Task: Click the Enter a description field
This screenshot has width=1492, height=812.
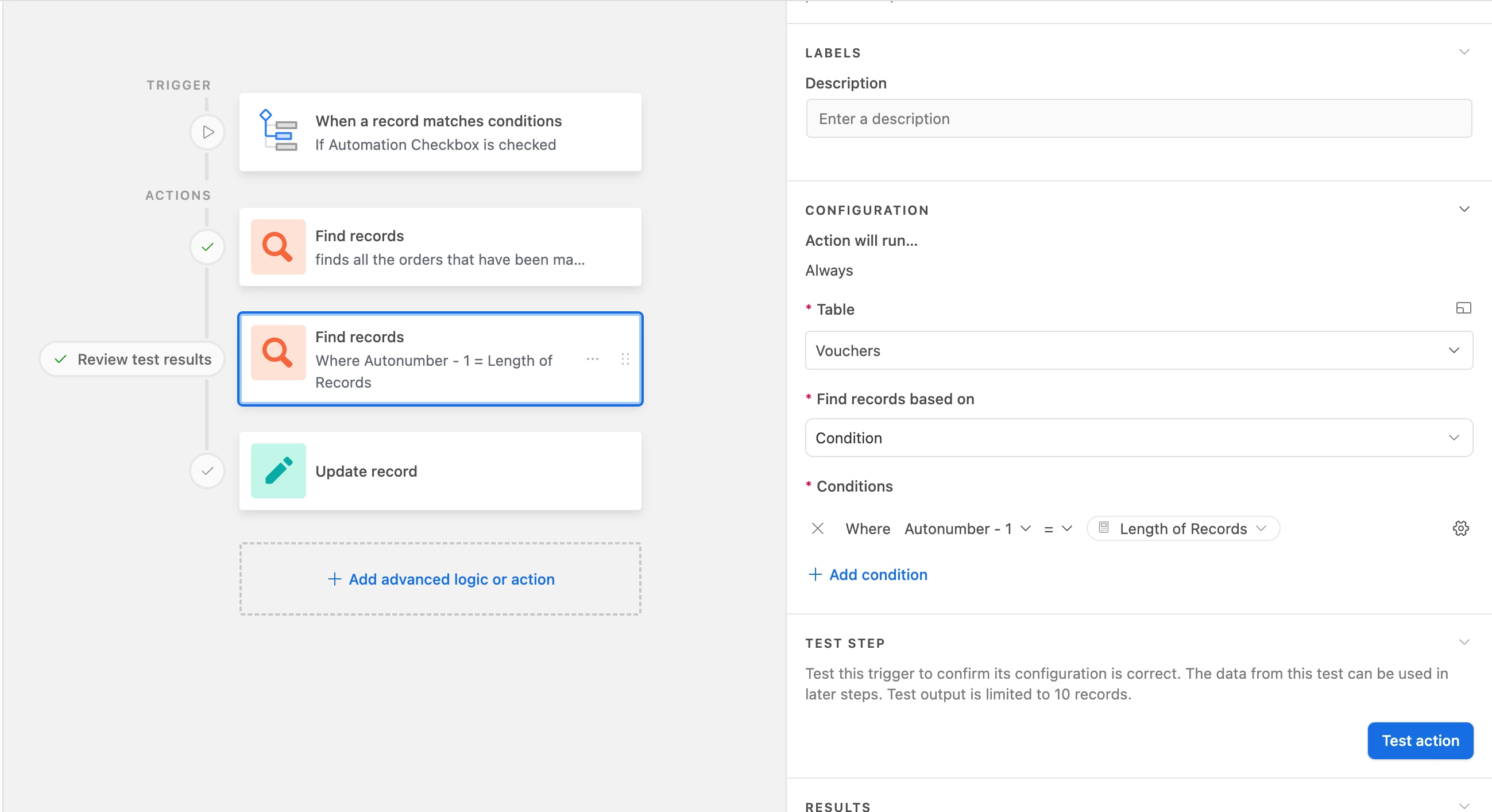Action: (1138, 119)
